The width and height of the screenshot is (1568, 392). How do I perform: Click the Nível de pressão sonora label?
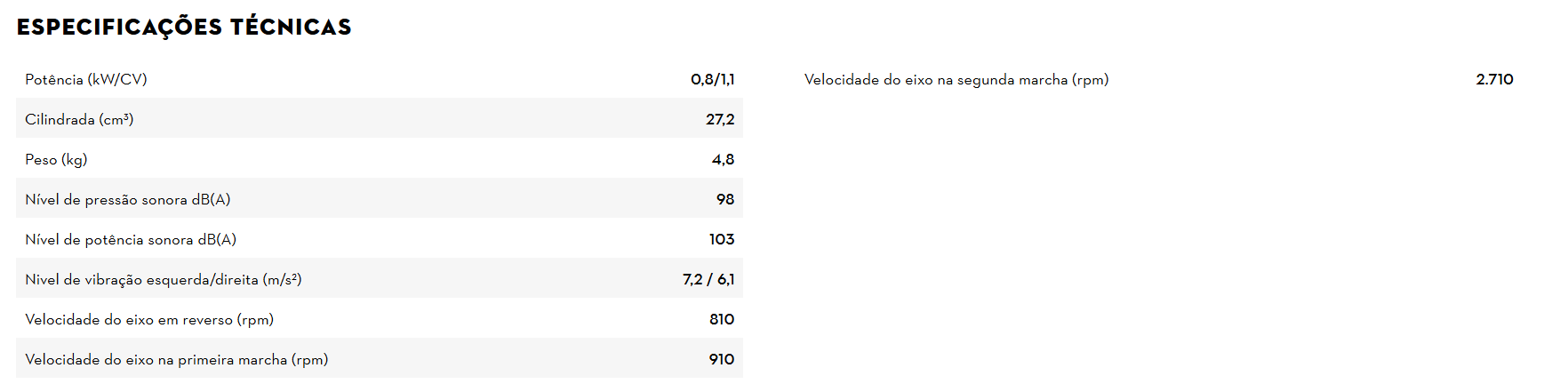128,200
